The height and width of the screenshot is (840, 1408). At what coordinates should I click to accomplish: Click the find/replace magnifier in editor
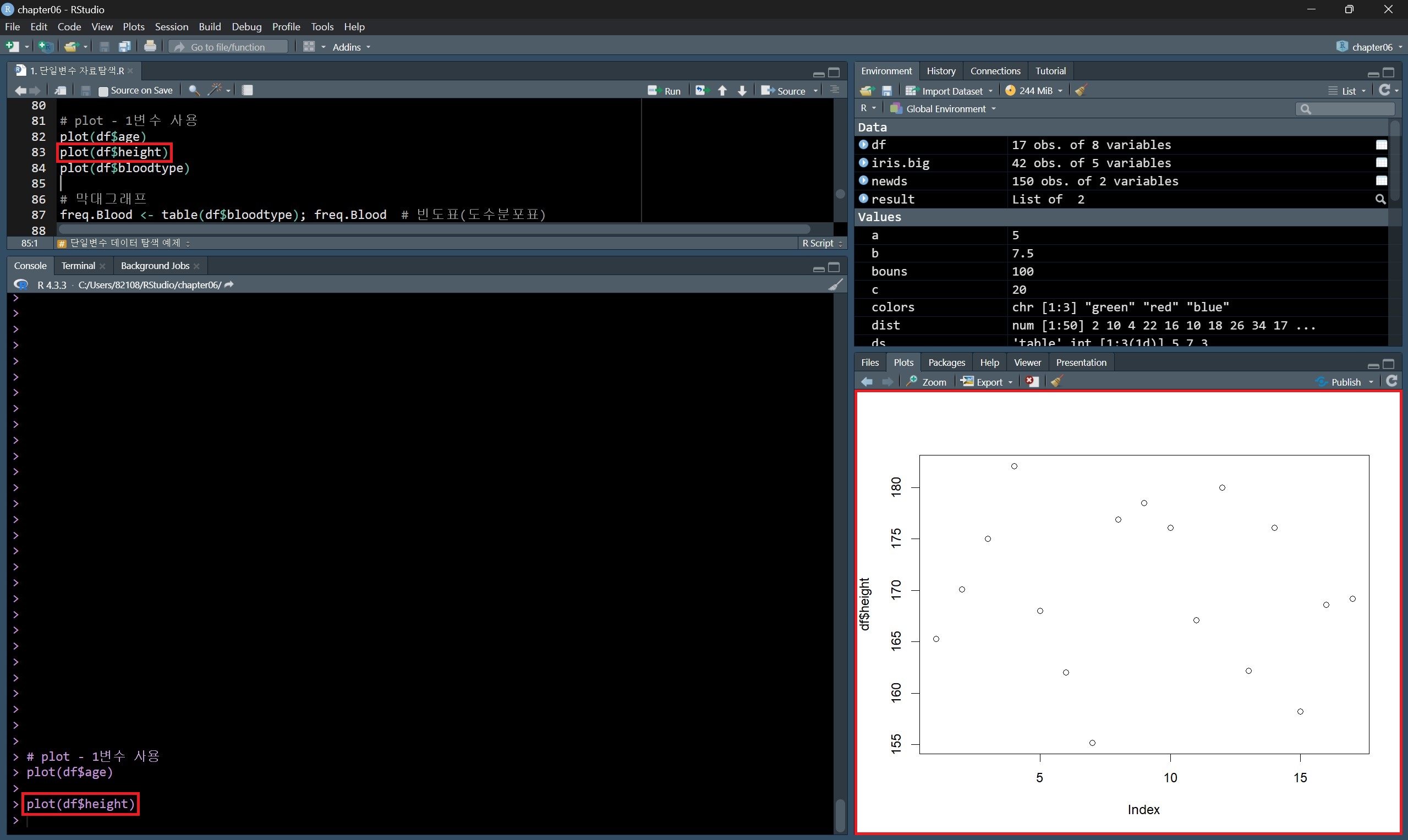click(x=194, y=90)
